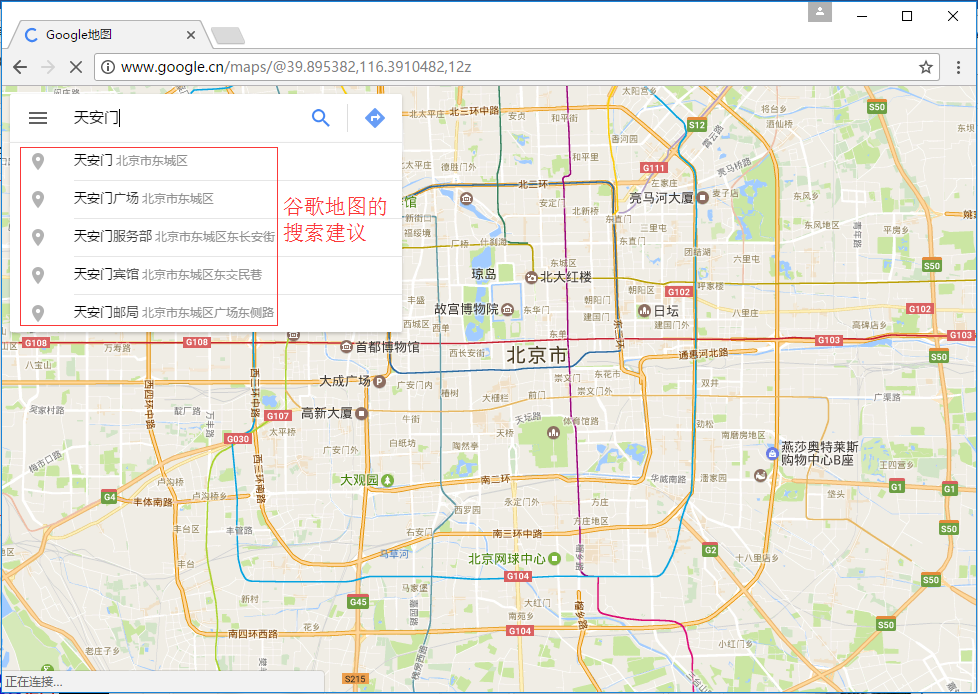
Task: Click the address bar URL
Action: (x=296, y=67)
